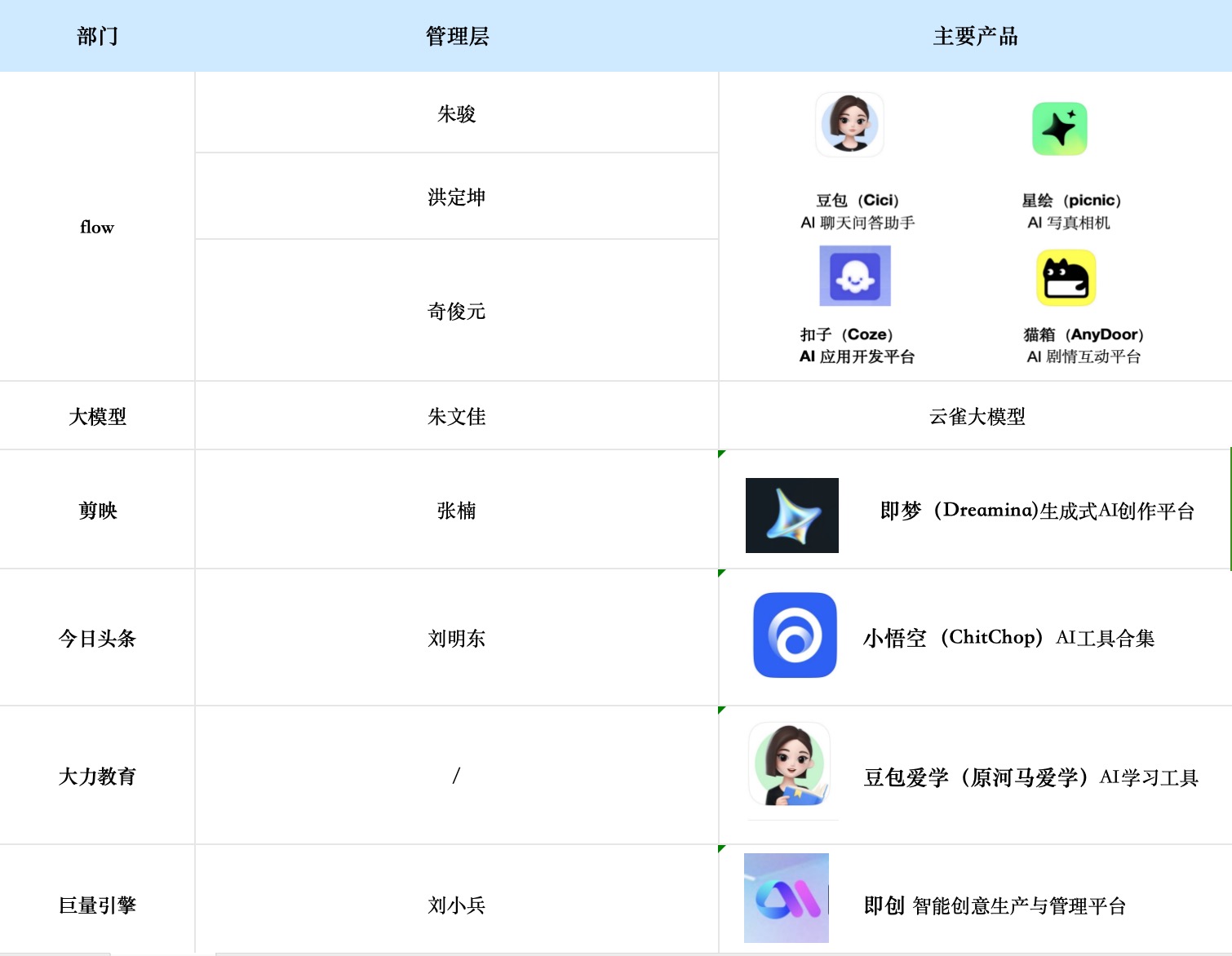
Task: Click the 豆包 (Cici) label
Action: click(858, 200)
